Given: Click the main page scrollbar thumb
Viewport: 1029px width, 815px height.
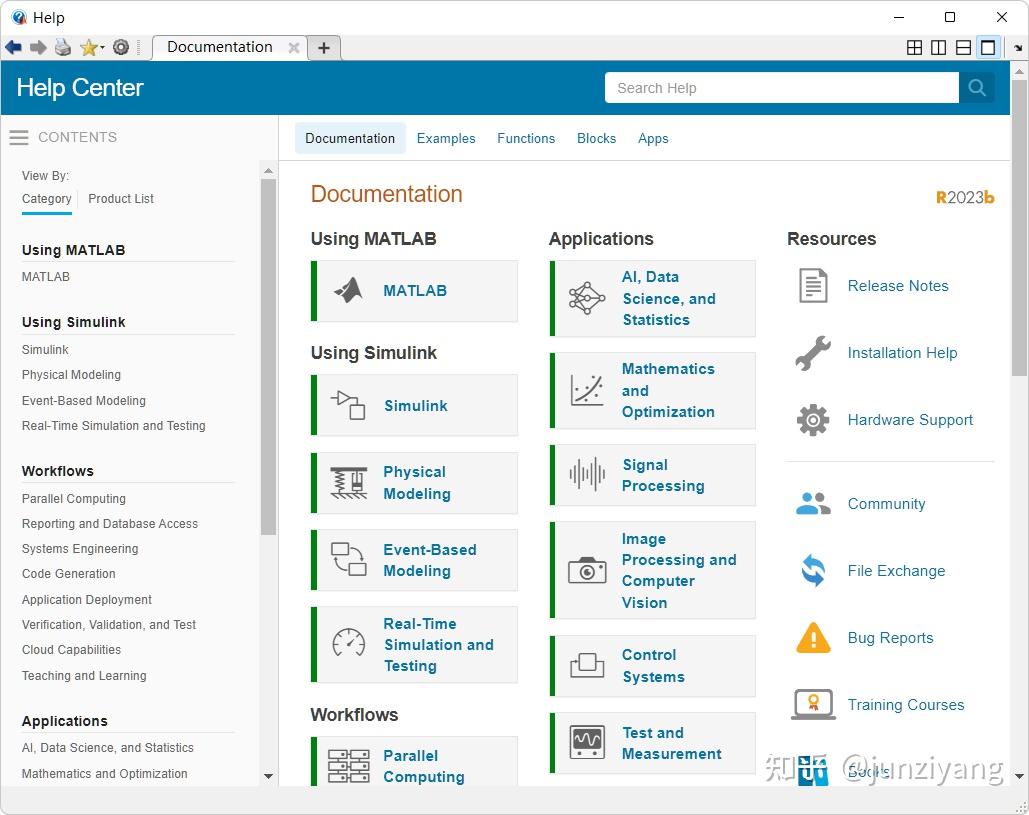Looking at the screenshot, I should (1019, 227).
